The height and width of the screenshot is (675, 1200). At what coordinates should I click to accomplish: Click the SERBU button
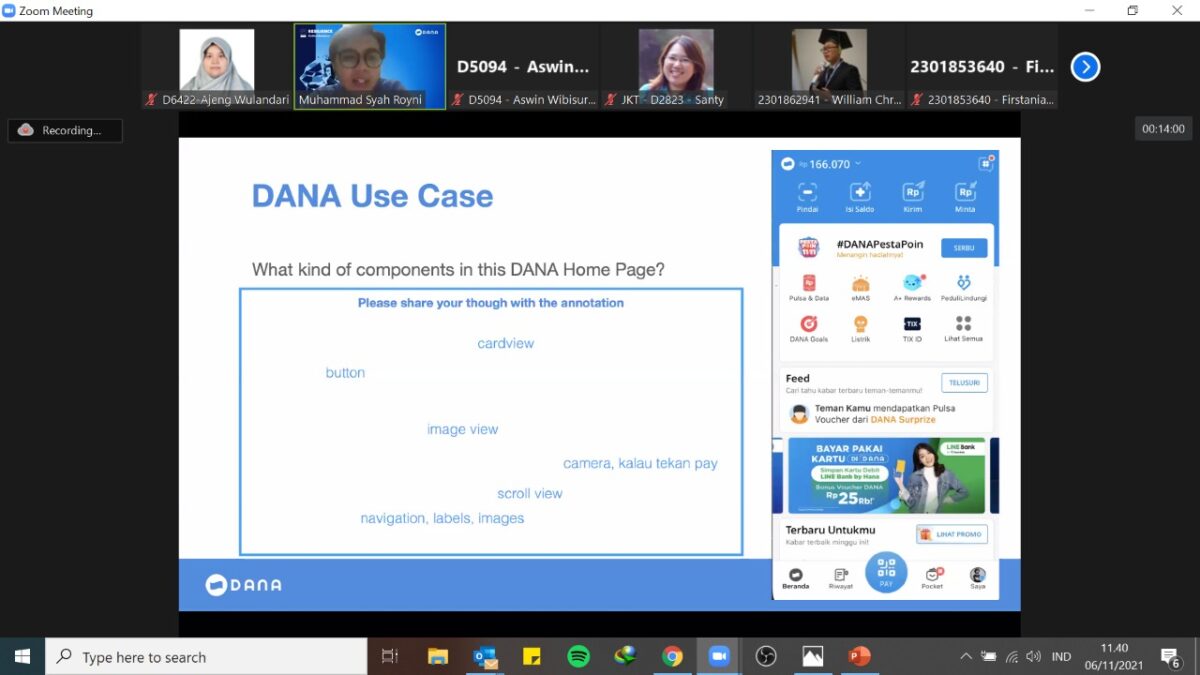pyautogui.click(x=964, y=248)
